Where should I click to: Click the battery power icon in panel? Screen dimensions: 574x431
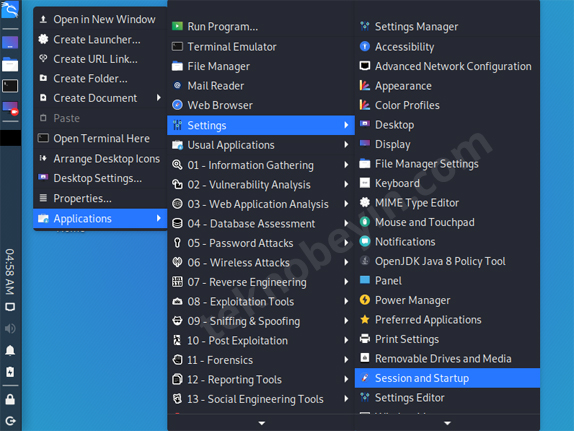[x=10, y=372]
